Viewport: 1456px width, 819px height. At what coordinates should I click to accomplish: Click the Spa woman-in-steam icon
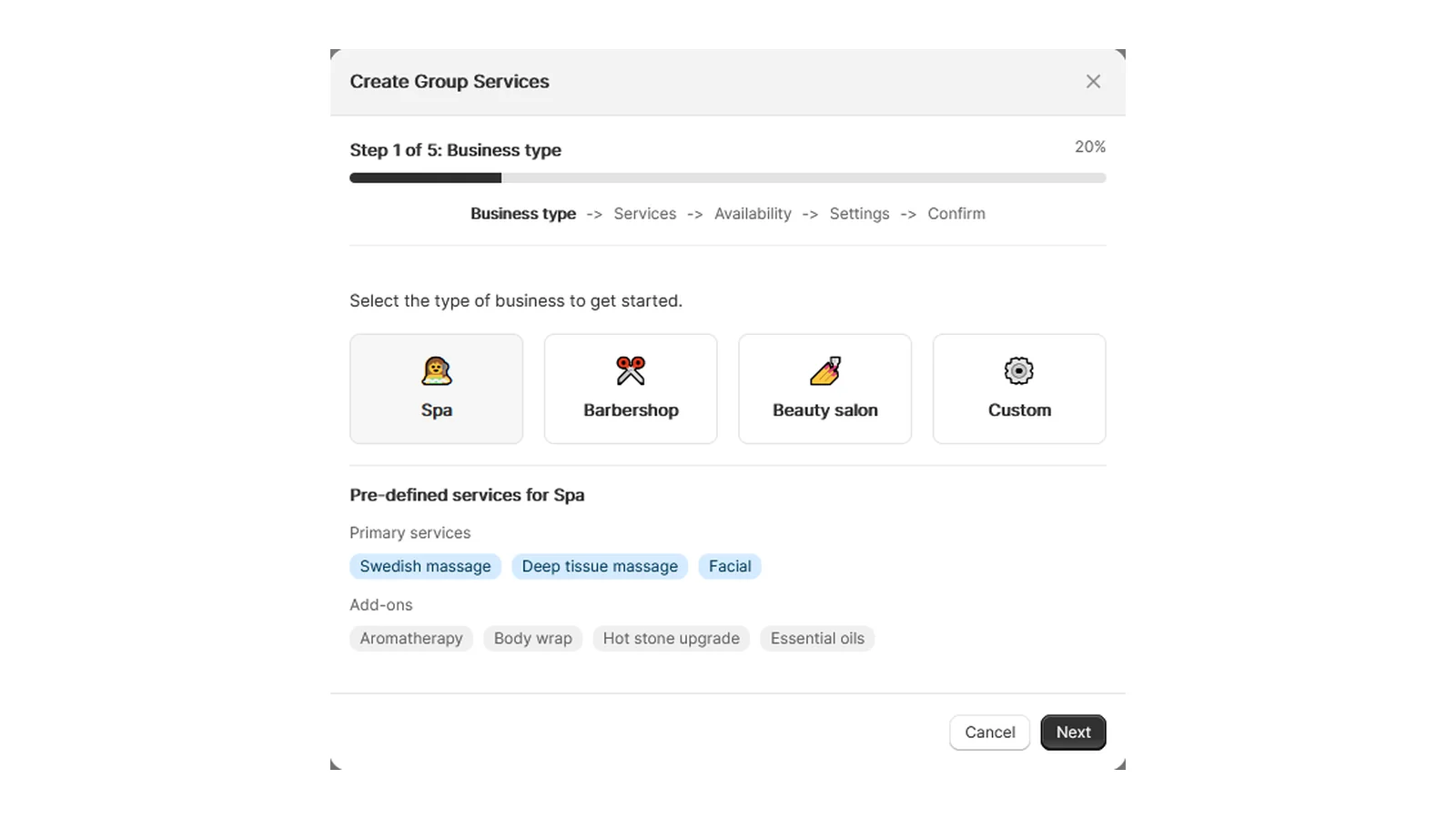pos(437,370)
